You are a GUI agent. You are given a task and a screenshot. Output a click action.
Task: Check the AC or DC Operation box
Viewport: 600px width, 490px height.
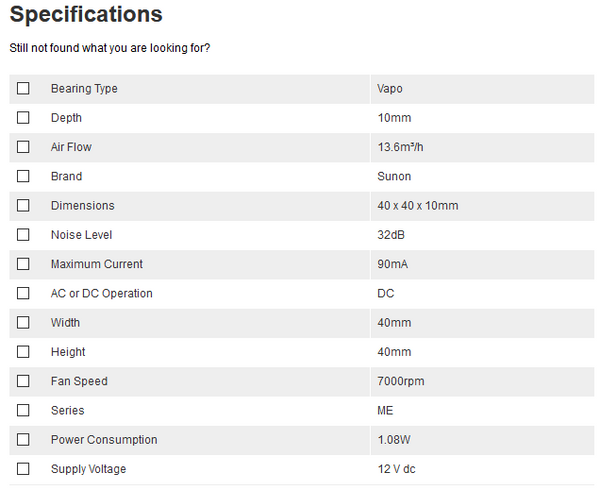(x=23, y=294)
